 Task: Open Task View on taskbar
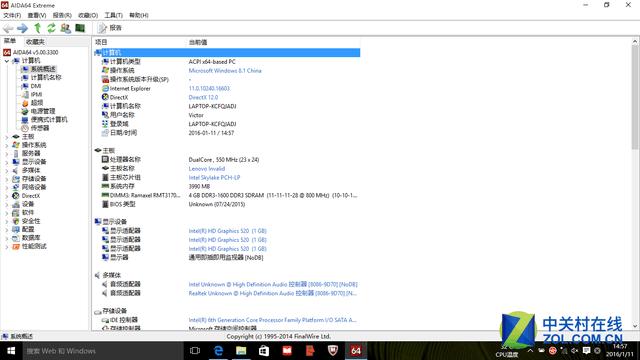pyautogui.click(x=195, y=351)
